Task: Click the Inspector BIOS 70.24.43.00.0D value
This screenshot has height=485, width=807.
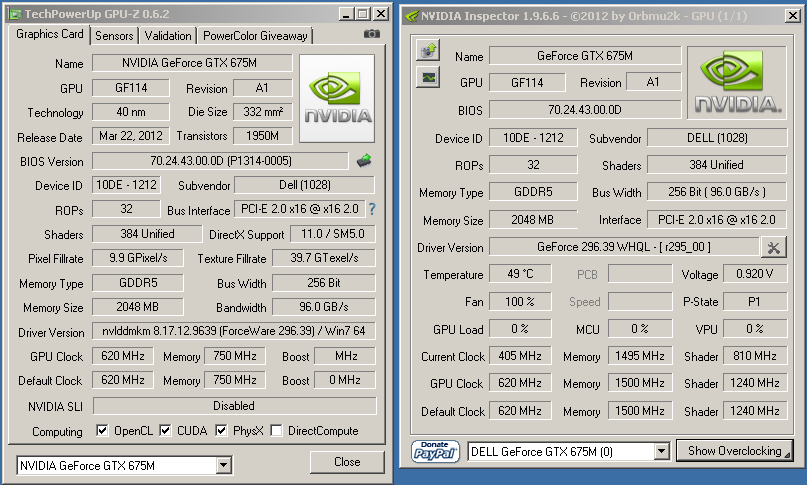Action: click(585, 110)
